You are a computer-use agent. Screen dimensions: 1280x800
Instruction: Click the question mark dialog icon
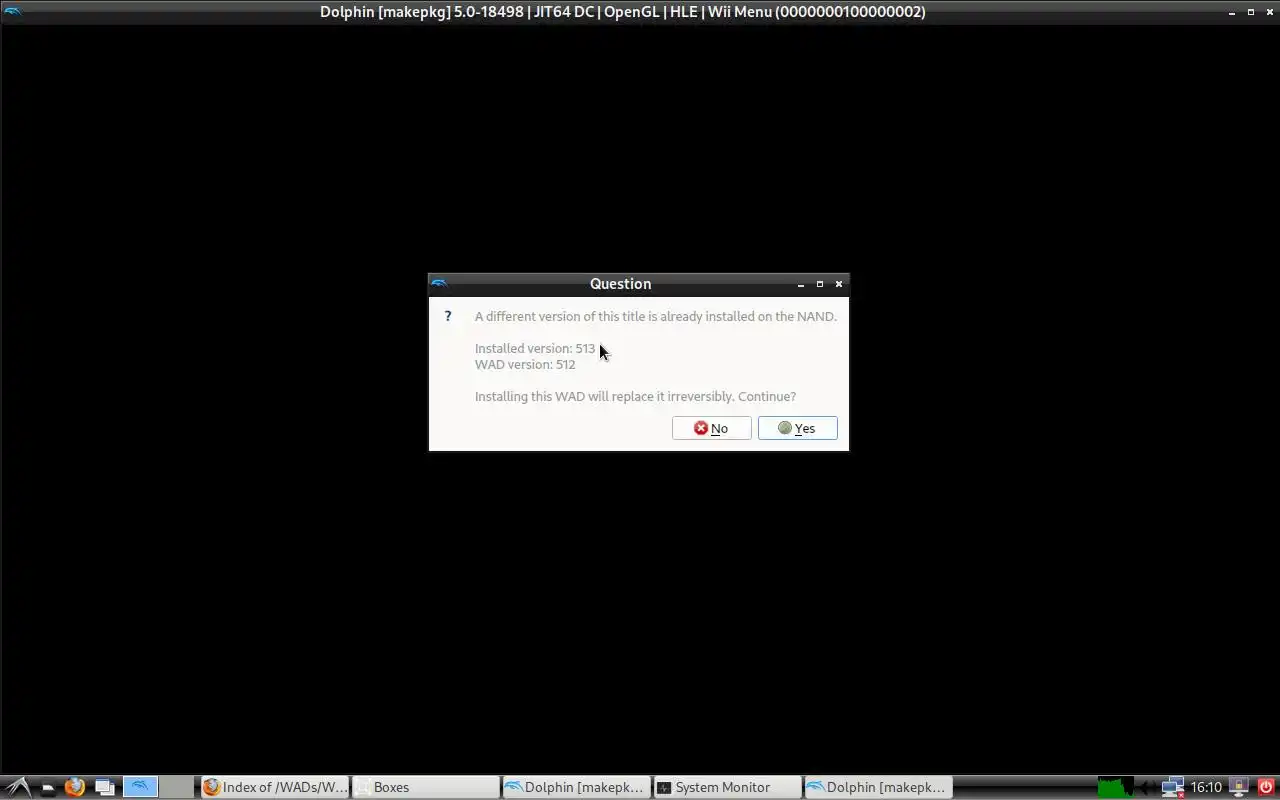[x=448, y=316]
